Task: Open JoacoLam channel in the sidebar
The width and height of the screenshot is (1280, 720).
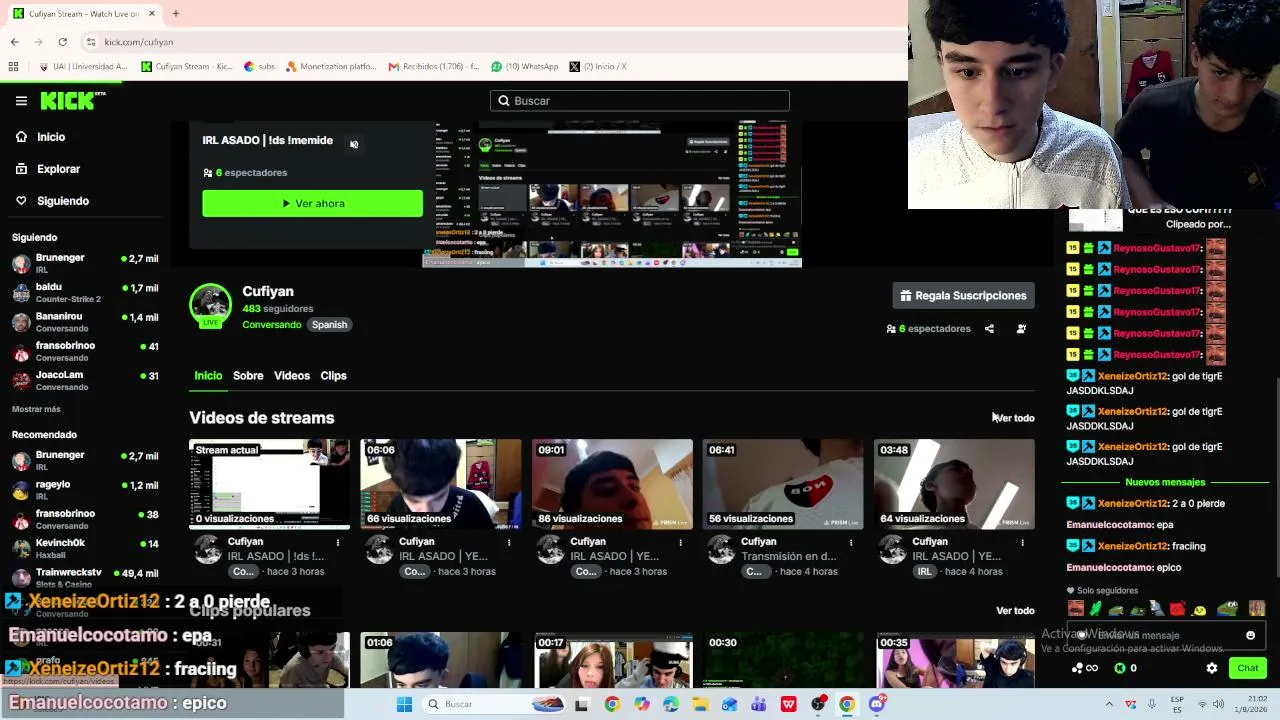Action: click(85, 380)
